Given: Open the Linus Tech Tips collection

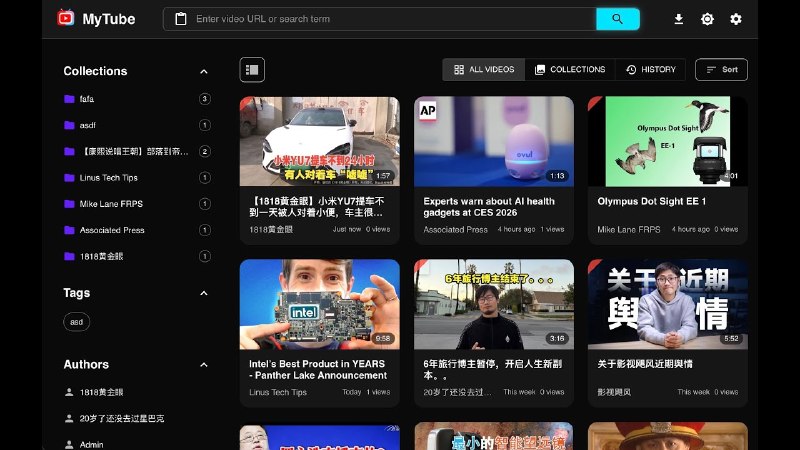Looking at the screenshot, I should 137,178.
